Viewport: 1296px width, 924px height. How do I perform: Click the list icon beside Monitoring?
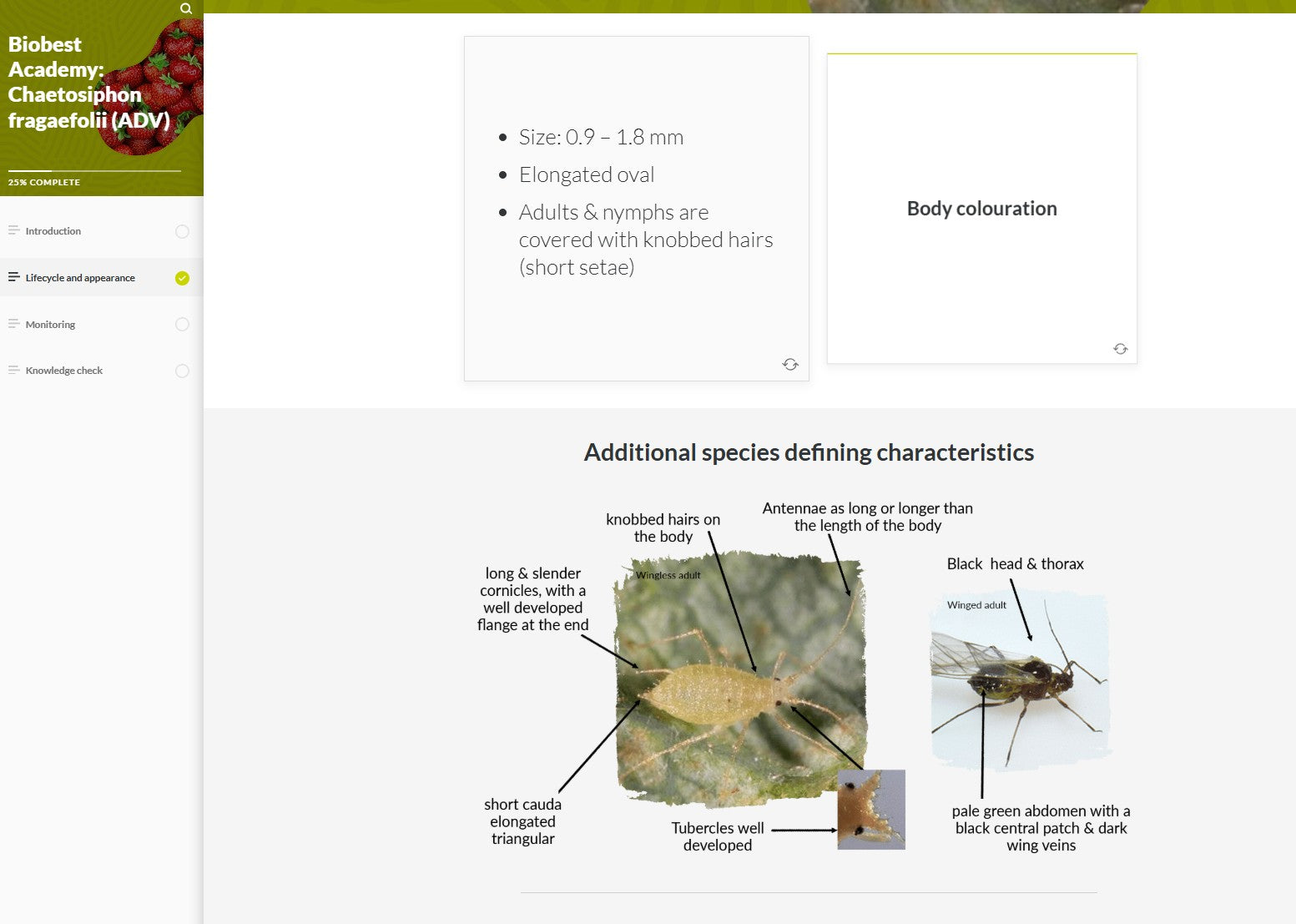13,325
